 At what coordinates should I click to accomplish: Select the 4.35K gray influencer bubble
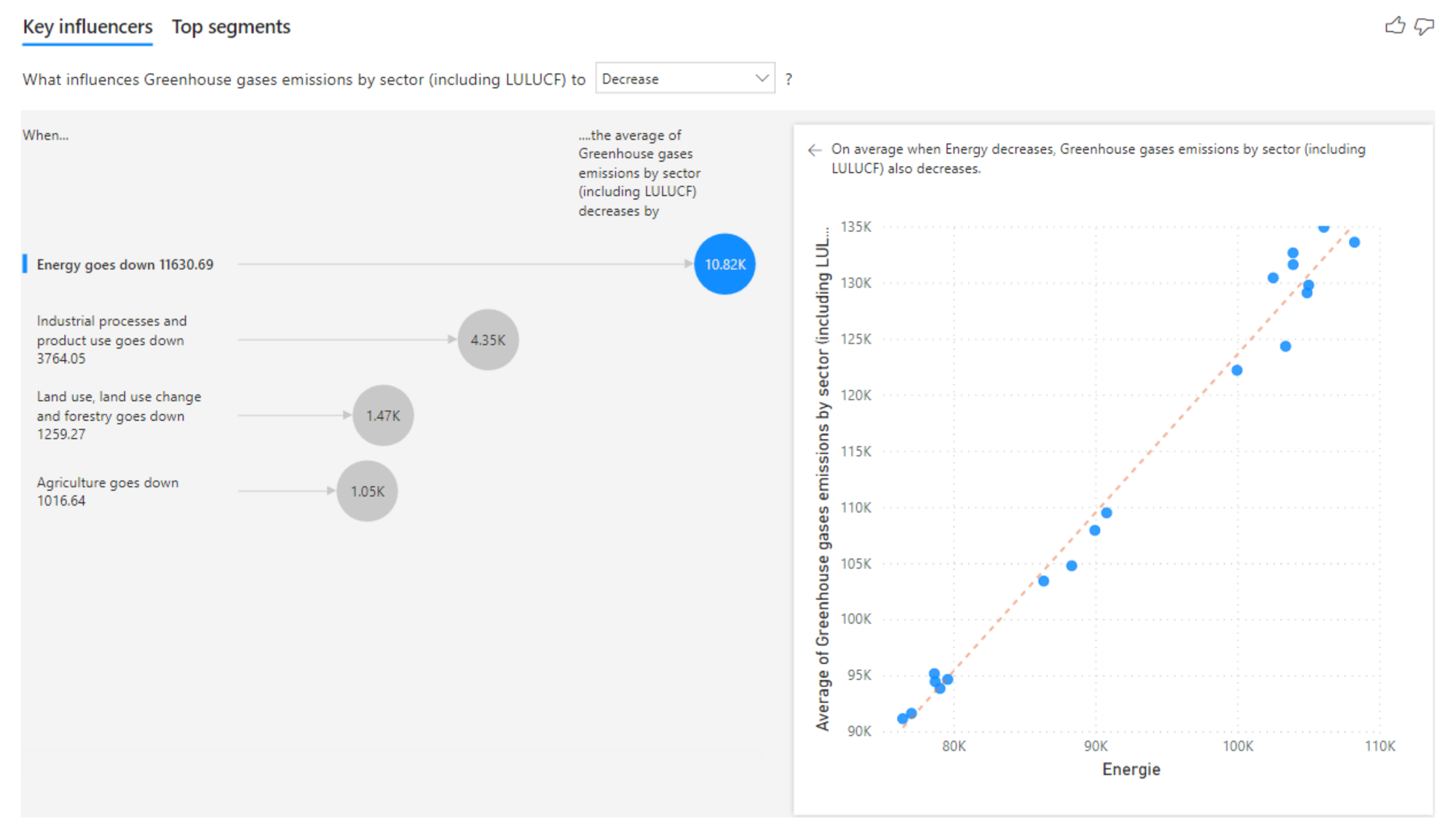tap(488, 340)
